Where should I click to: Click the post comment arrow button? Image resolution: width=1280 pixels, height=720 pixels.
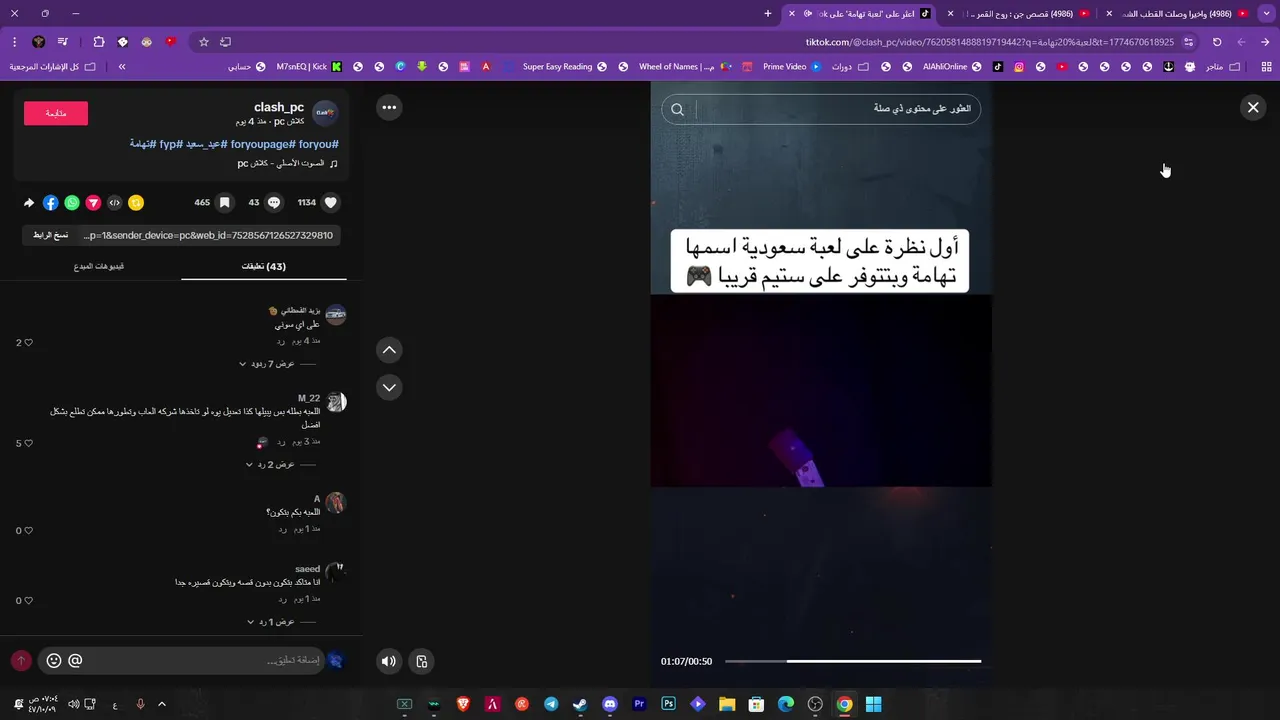(x=20, y=660)
